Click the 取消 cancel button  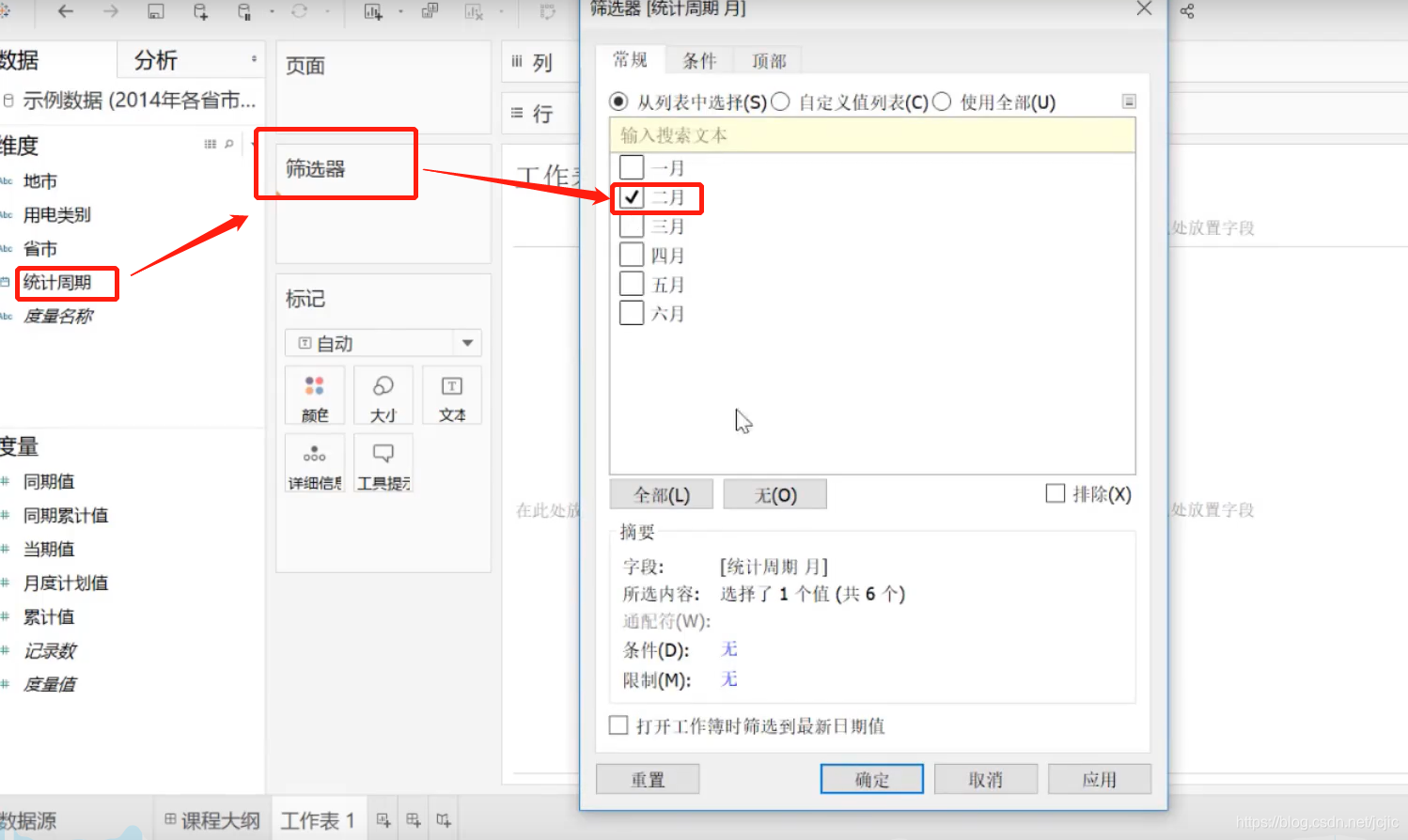click(x=986, y=779)
